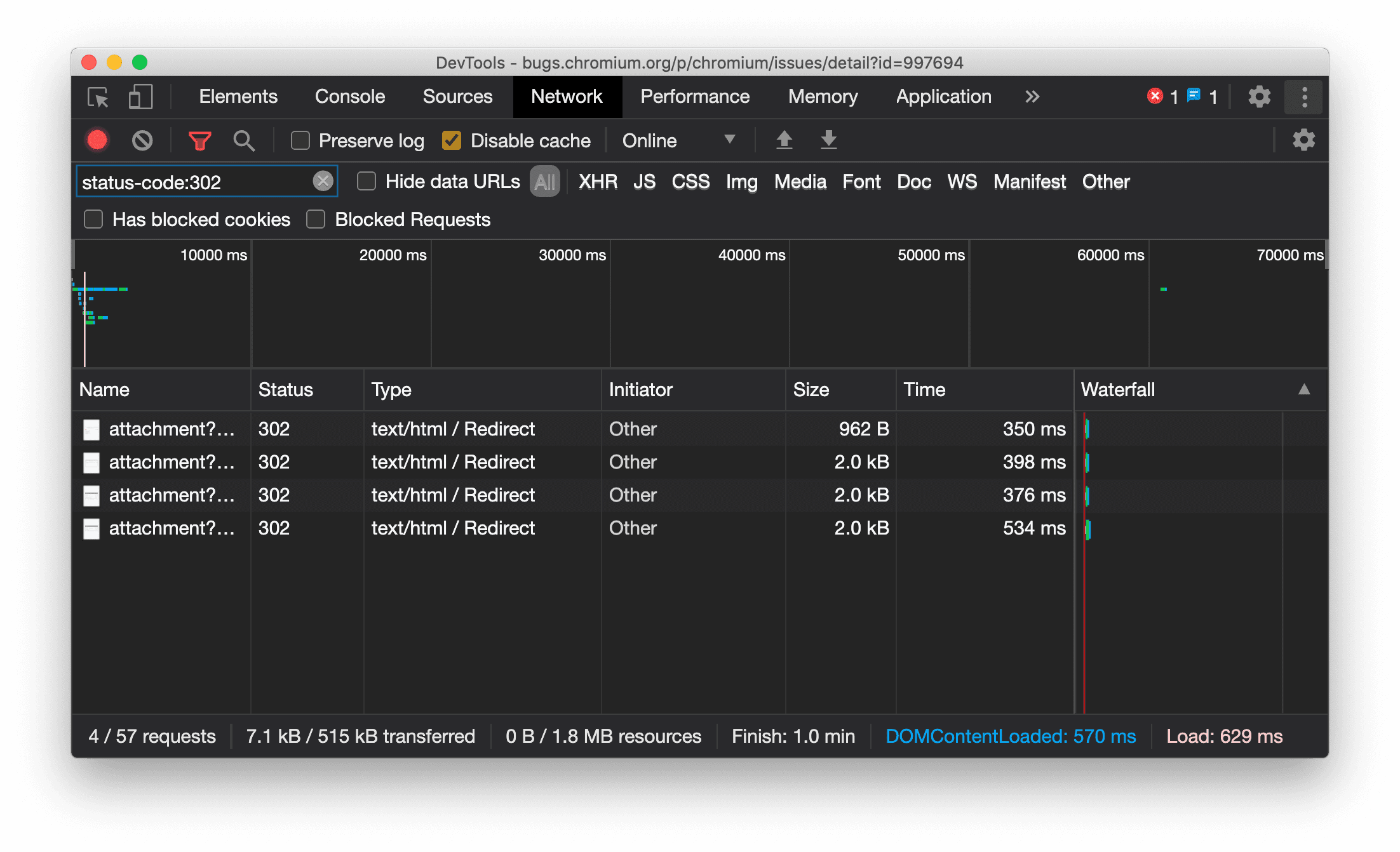The width and height of the screenshot is (1400, 852).
Task: Click the network settings gear icon
Action: pos(1301,140)
